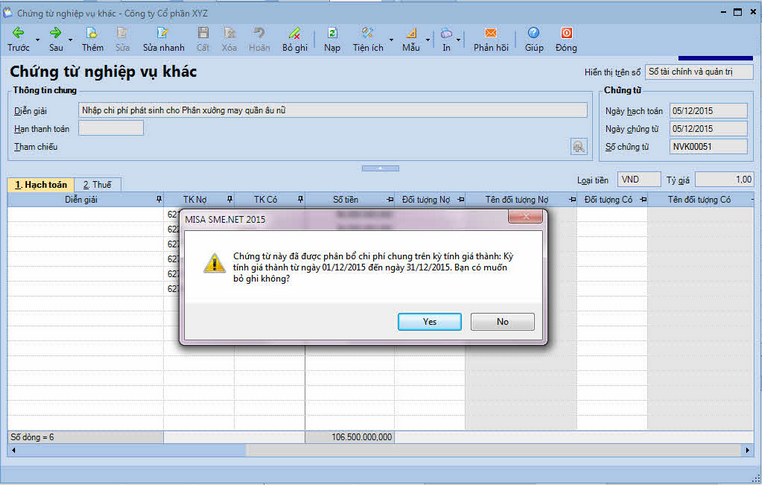Send feedback via Phản hồi

click(491, 39)
